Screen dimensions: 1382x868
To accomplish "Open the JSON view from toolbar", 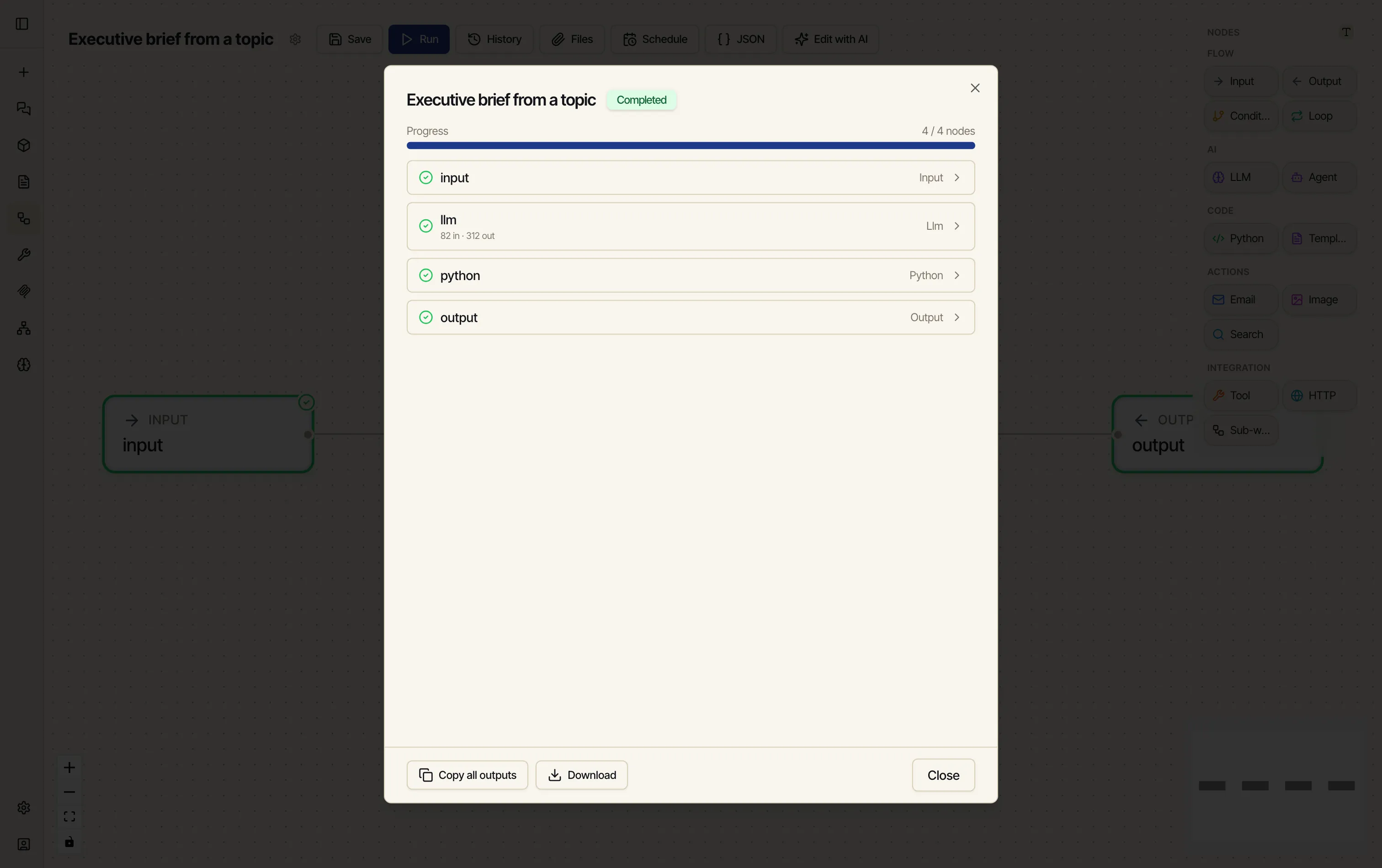I will coord(741,39).
